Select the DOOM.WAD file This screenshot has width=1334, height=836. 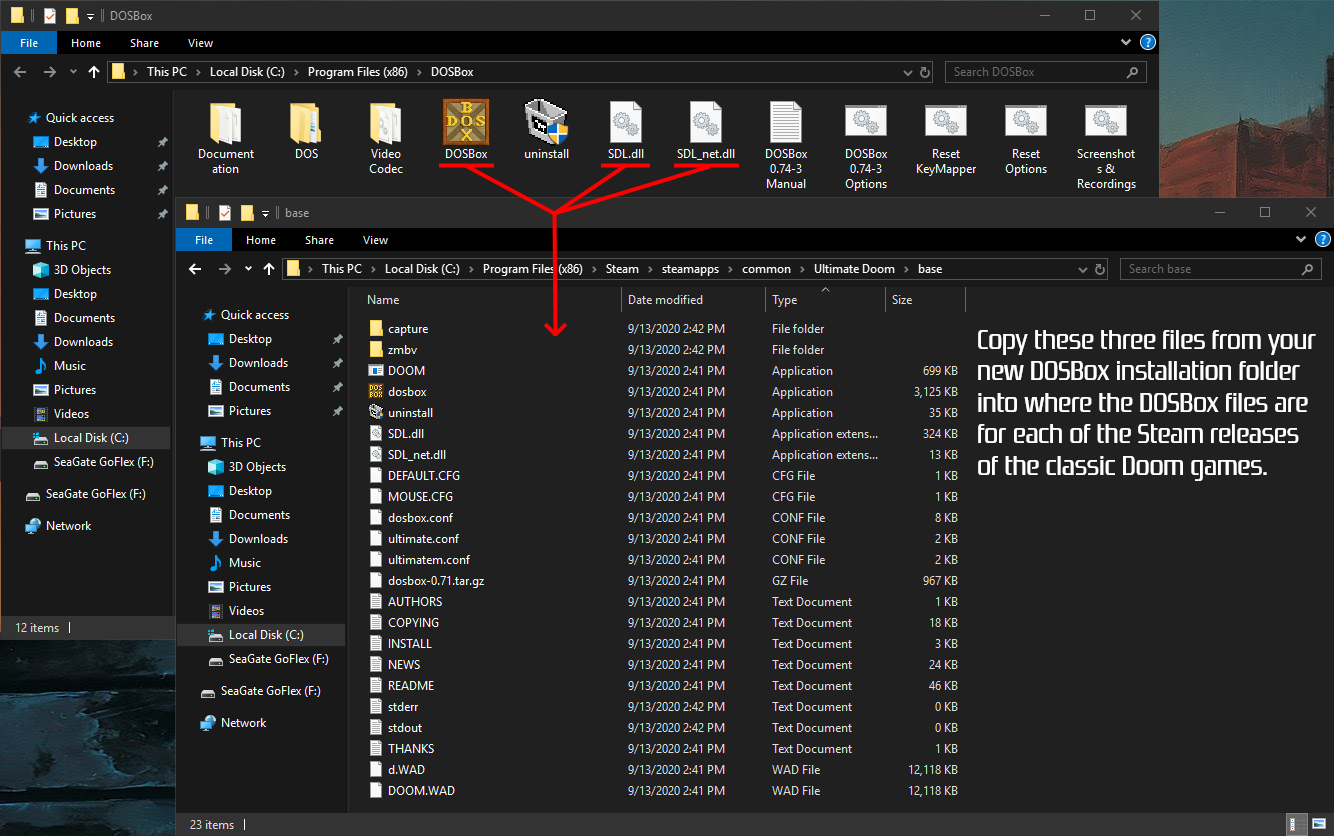(421, 791)
